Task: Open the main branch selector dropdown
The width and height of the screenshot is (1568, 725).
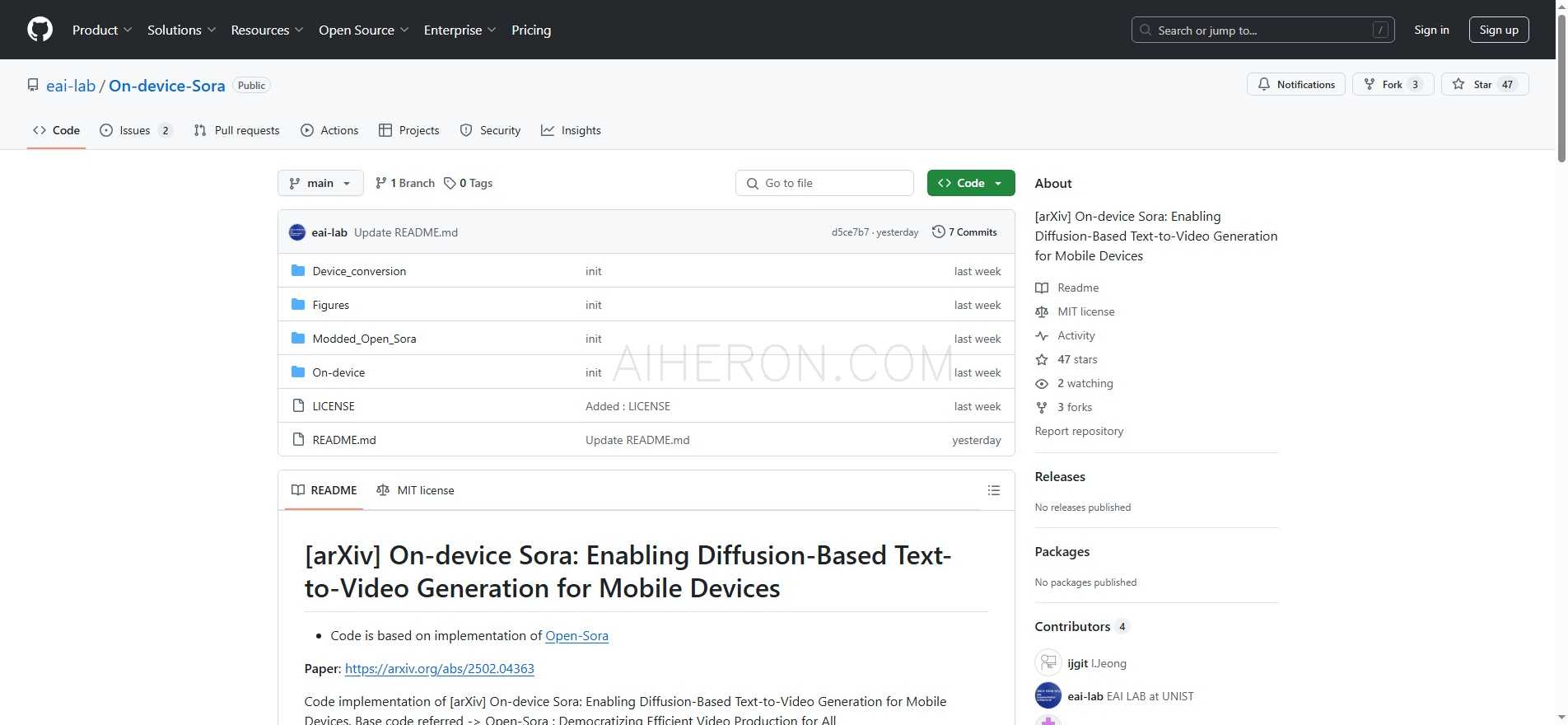Action: point(320,183)
